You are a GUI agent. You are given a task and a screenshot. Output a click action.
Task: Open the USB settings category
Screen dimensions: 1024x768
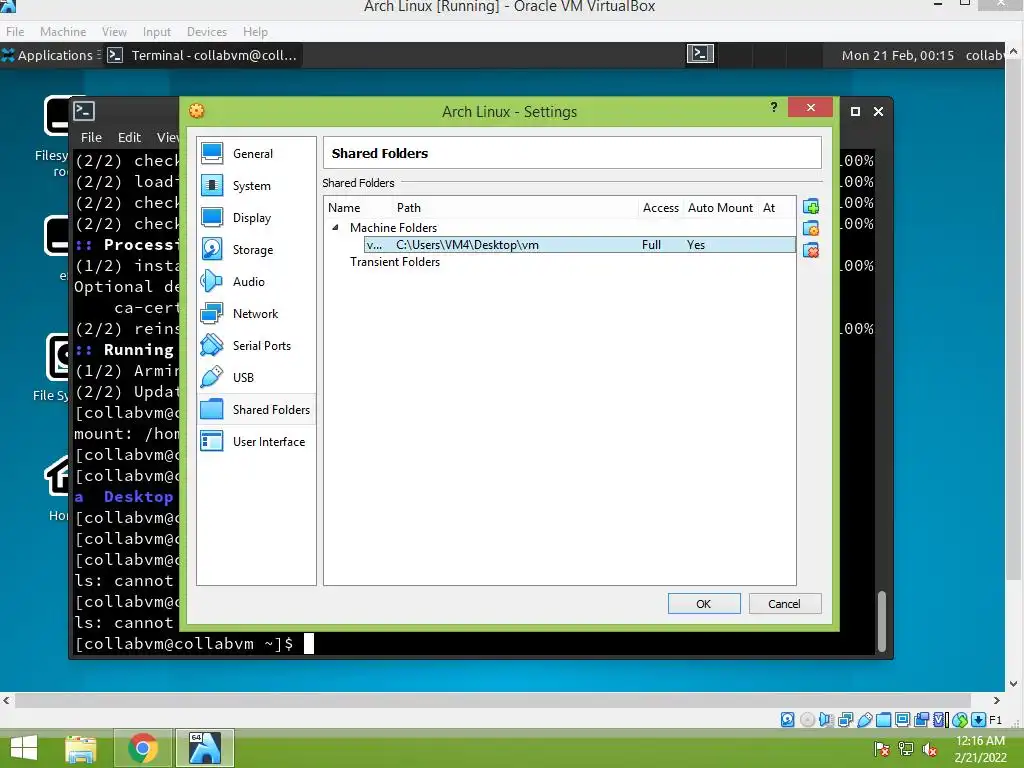255,377
